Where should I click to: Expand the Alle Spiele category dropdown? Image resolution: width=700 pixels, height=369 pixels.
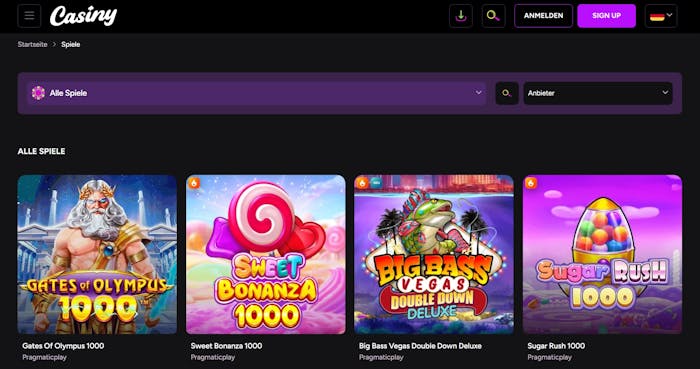pyautogui.click(x=257, y=93)
